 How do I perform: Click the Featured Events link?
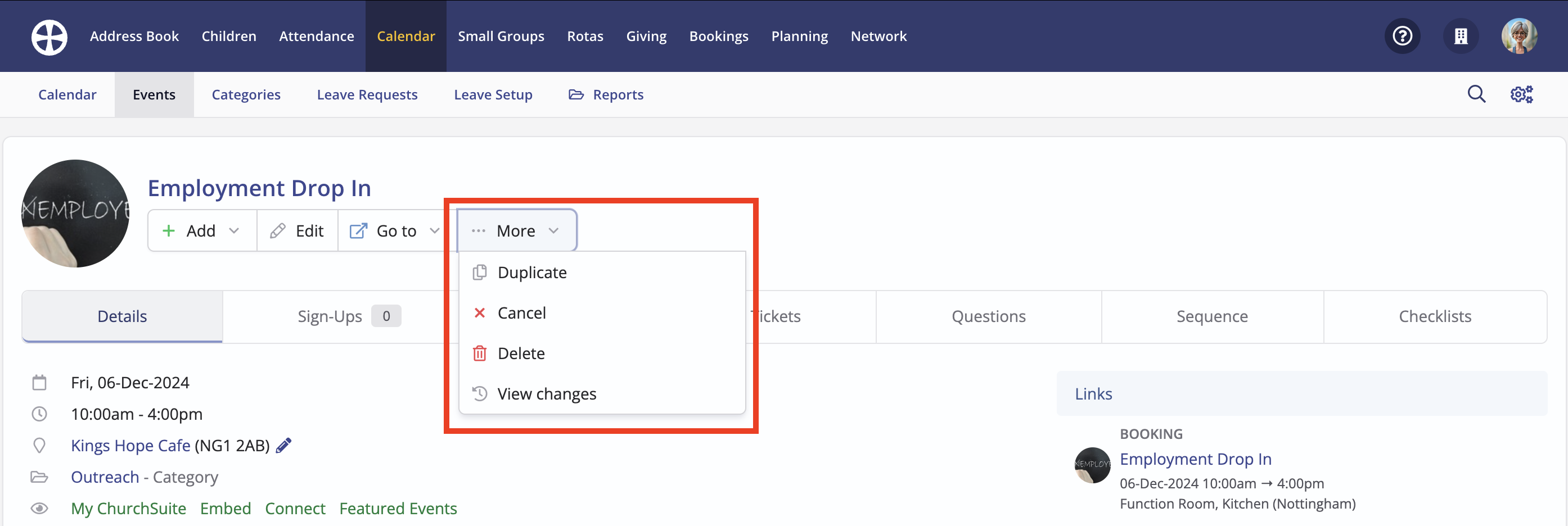click(x=398, y=509)
